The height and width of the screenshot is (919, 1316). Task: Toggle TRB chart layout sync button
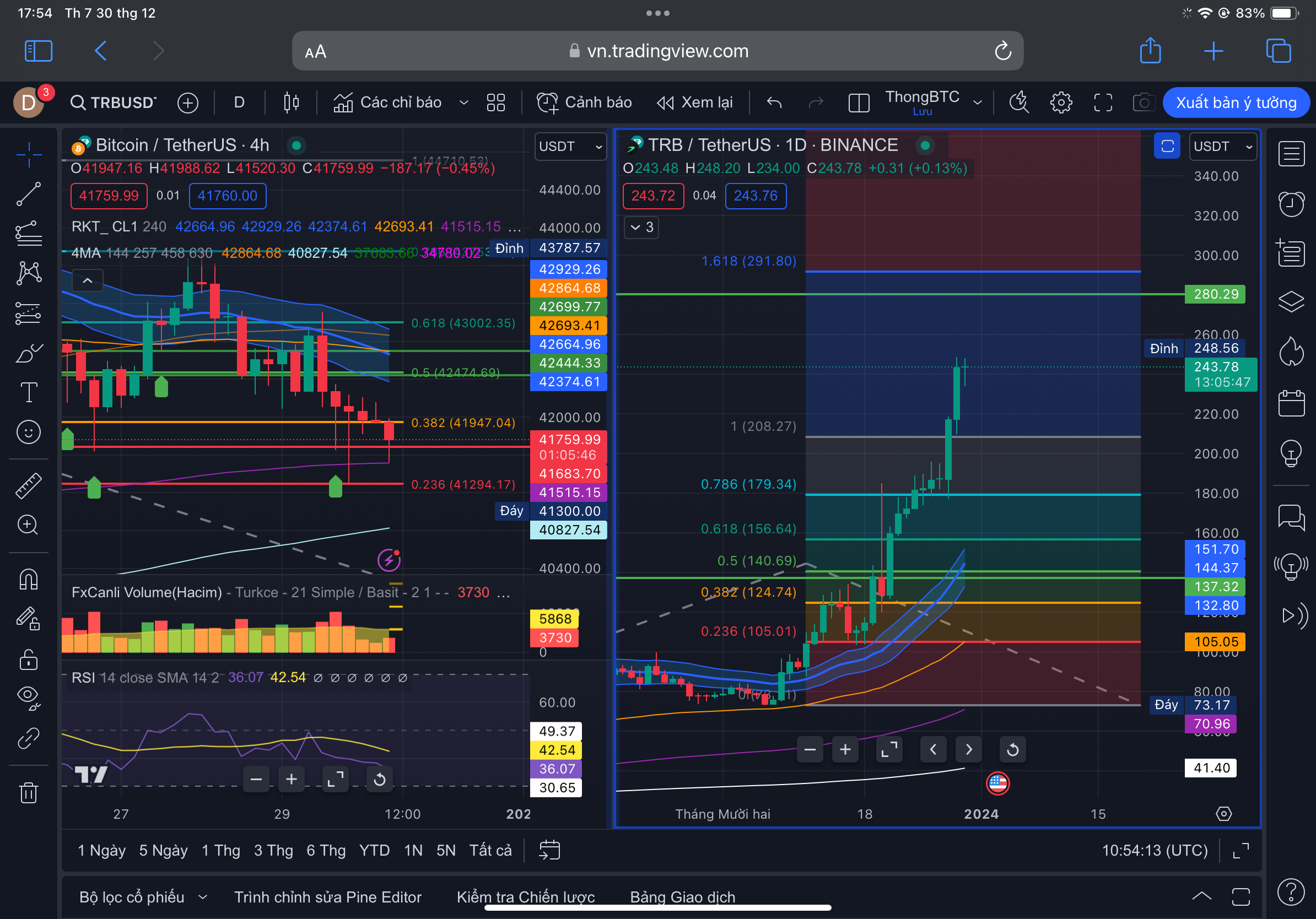pos(1167,146)
